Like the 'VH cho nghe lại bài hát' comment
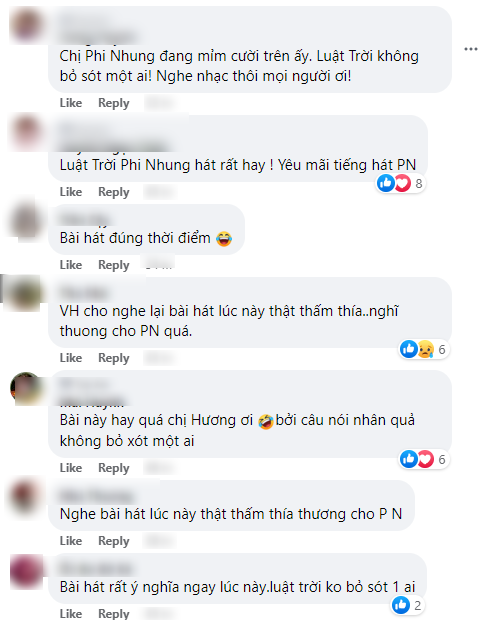 [71, 358]
